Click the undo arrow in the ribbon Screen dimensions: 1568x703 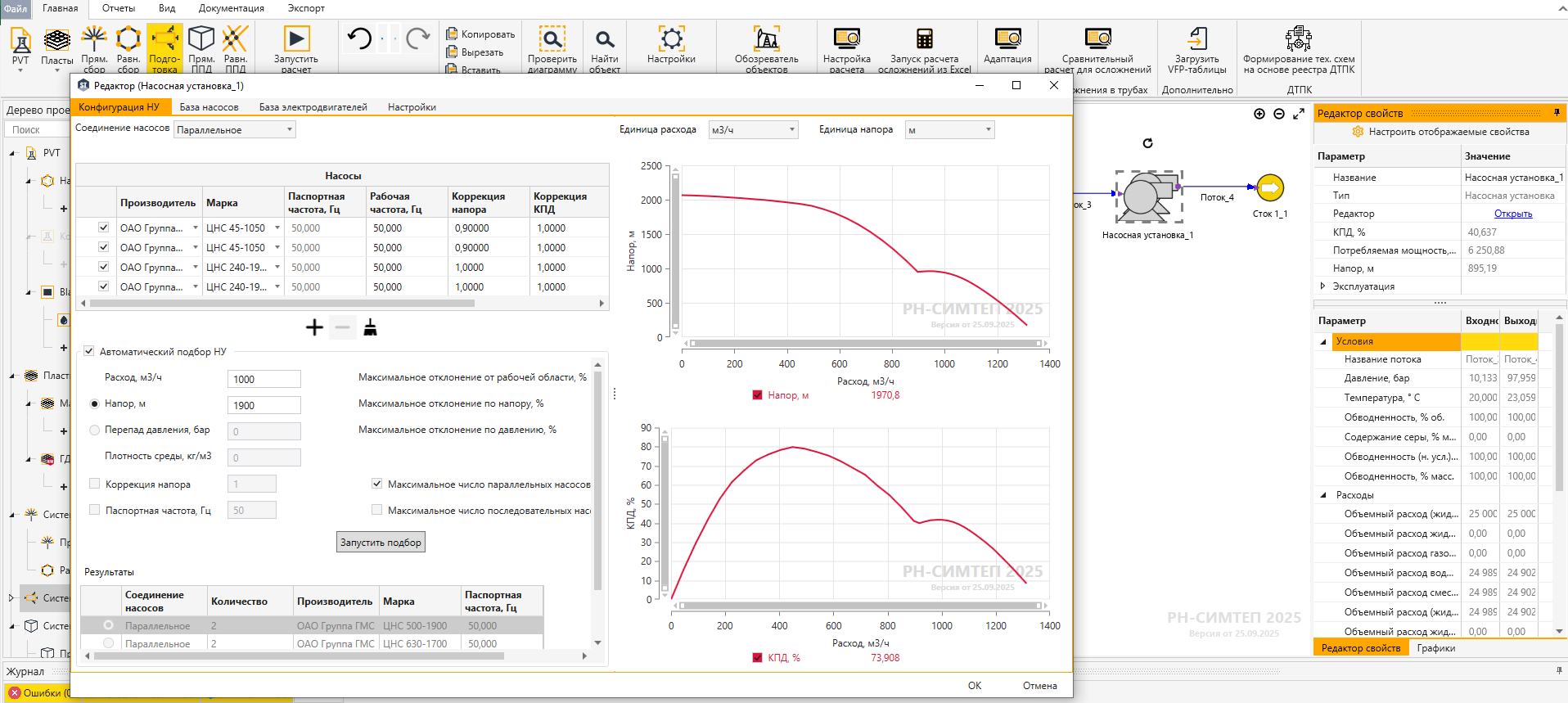(x=359, y=38)
